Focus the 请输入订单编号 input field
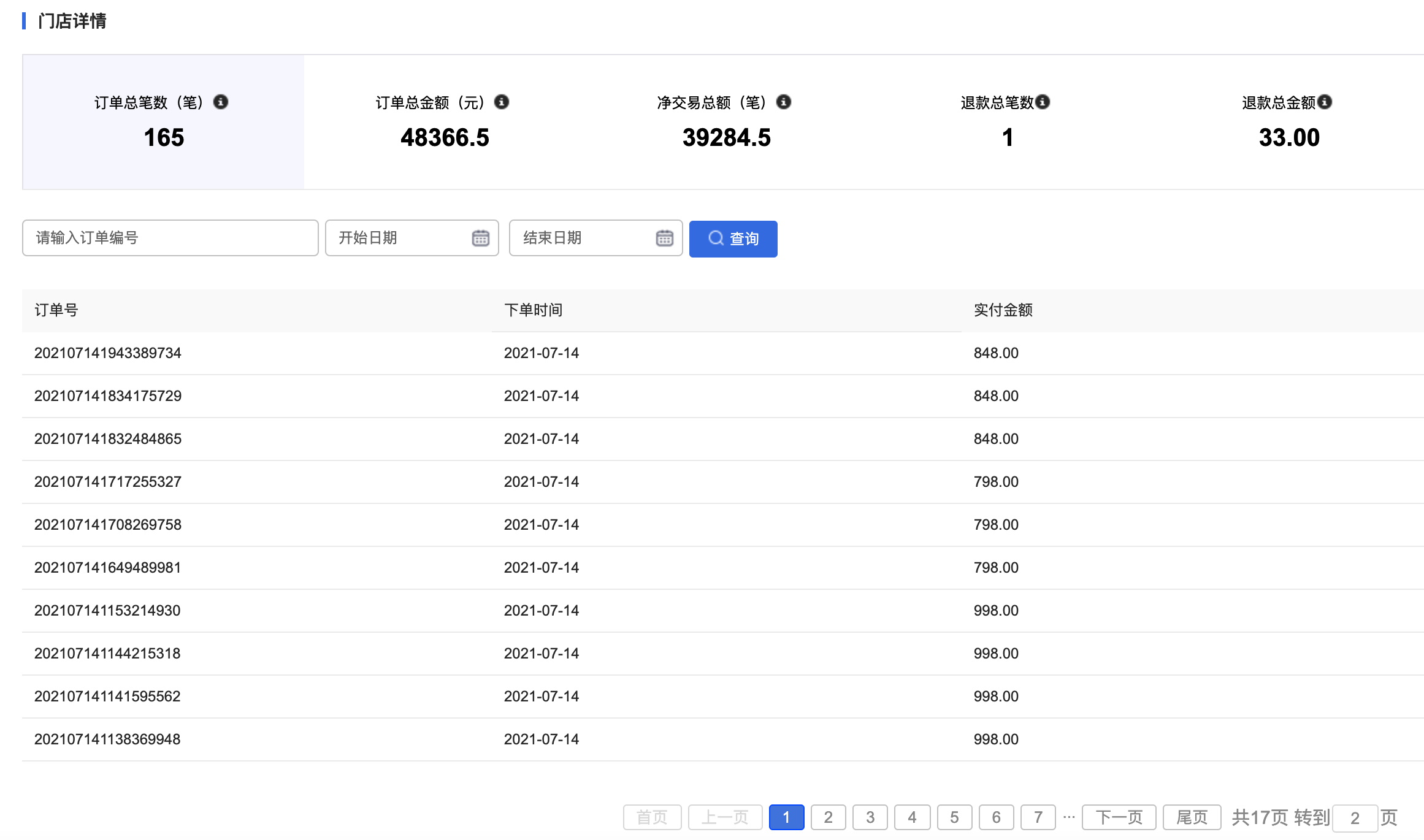Image resolution: width=1424 pixels, height=840 pixels. [x=170, y=238]
